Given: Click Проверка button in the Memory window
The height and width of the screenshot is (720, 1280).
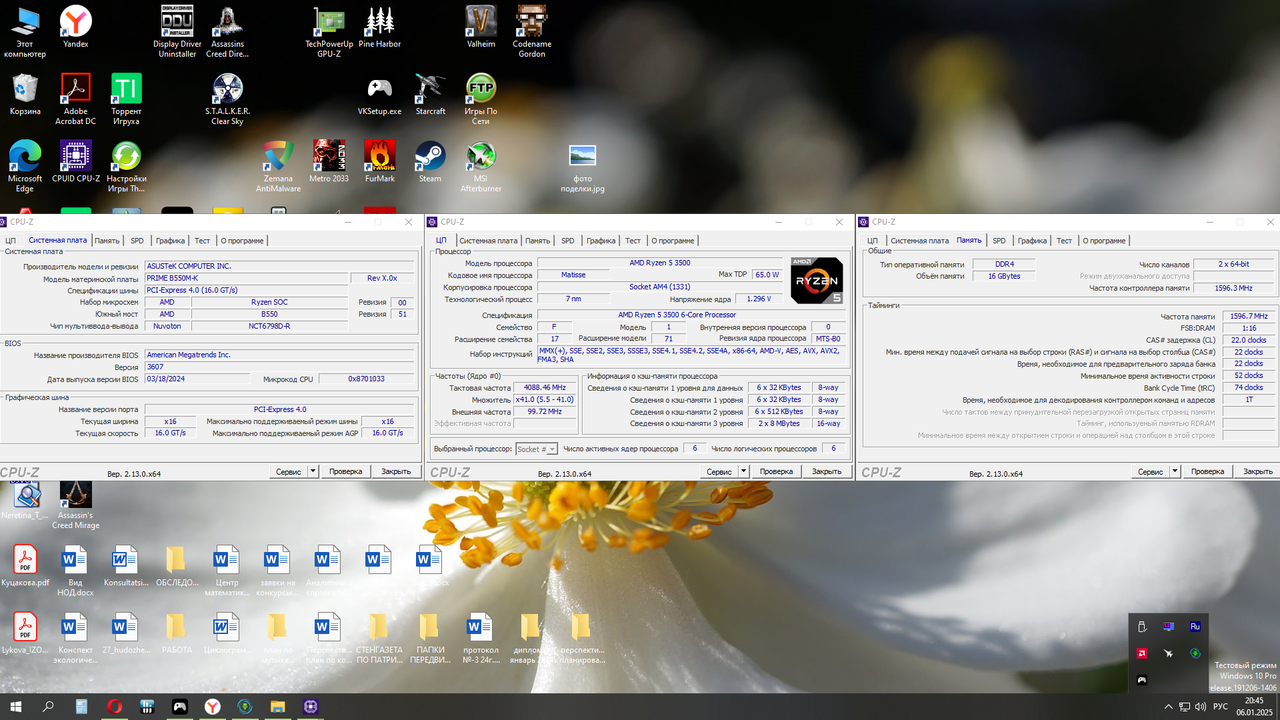Looking at the screenshot, I should (1207, 471).
